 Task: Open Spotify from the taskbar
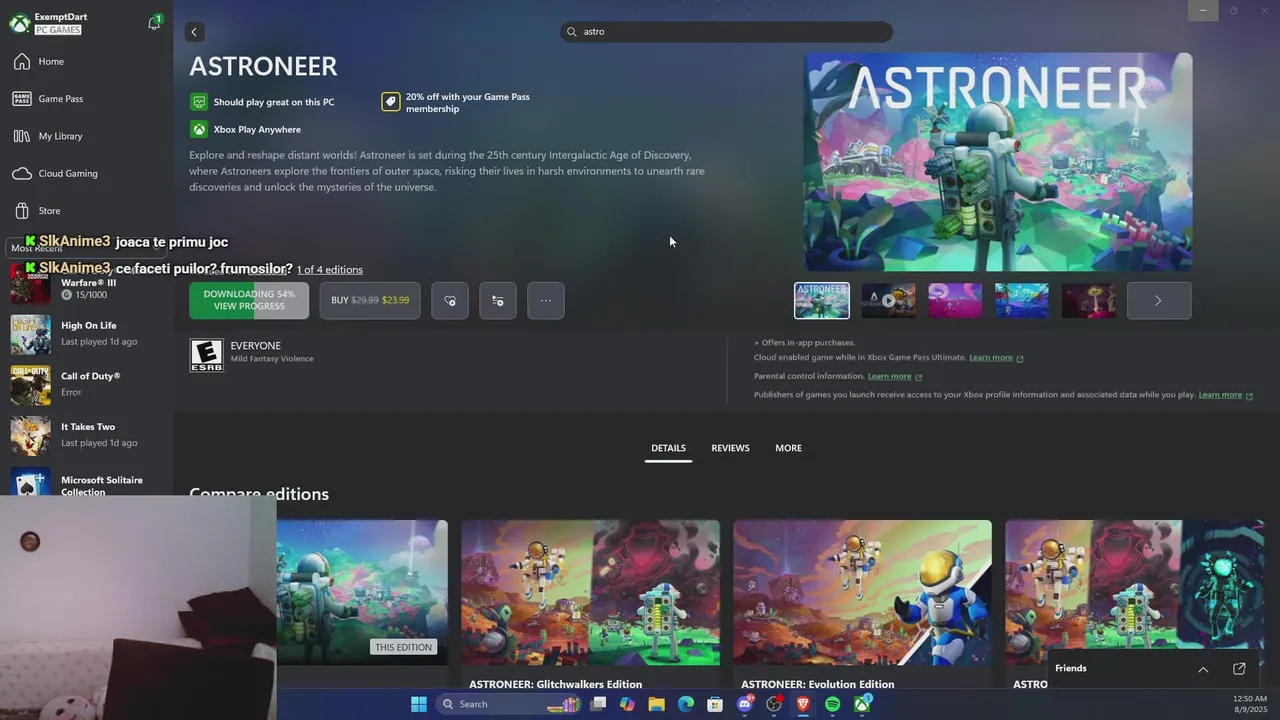pyautogui.click(x=832, y=704)
